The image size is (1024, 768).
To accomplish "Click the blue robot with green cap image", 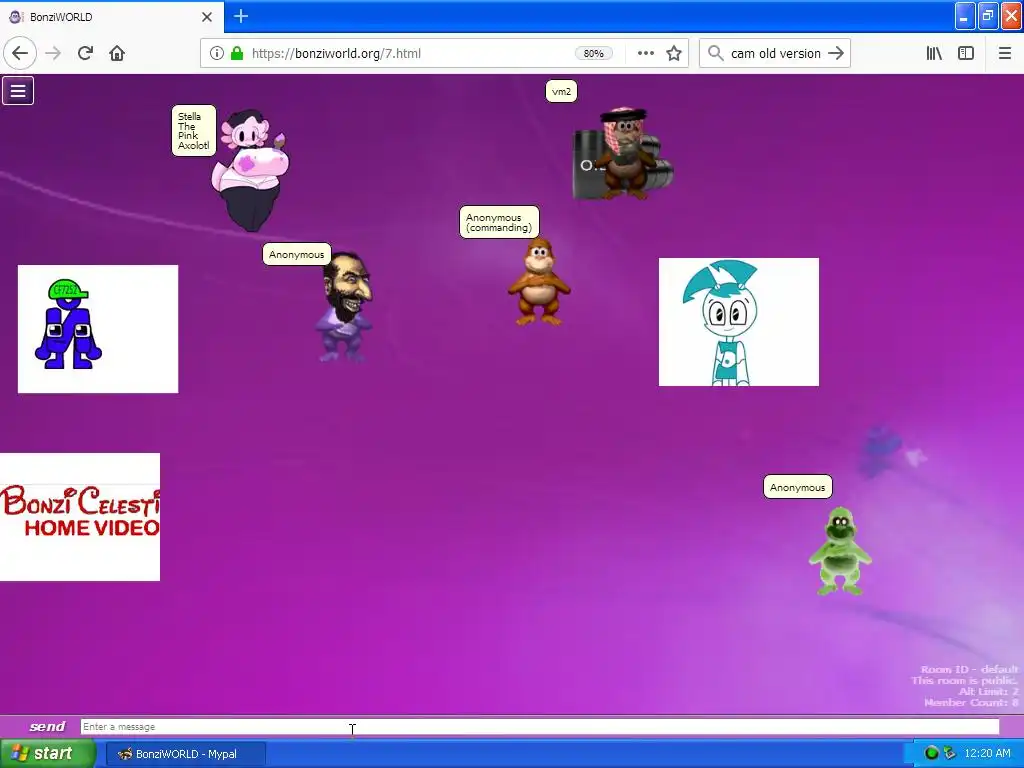I will tap(98, 329).
